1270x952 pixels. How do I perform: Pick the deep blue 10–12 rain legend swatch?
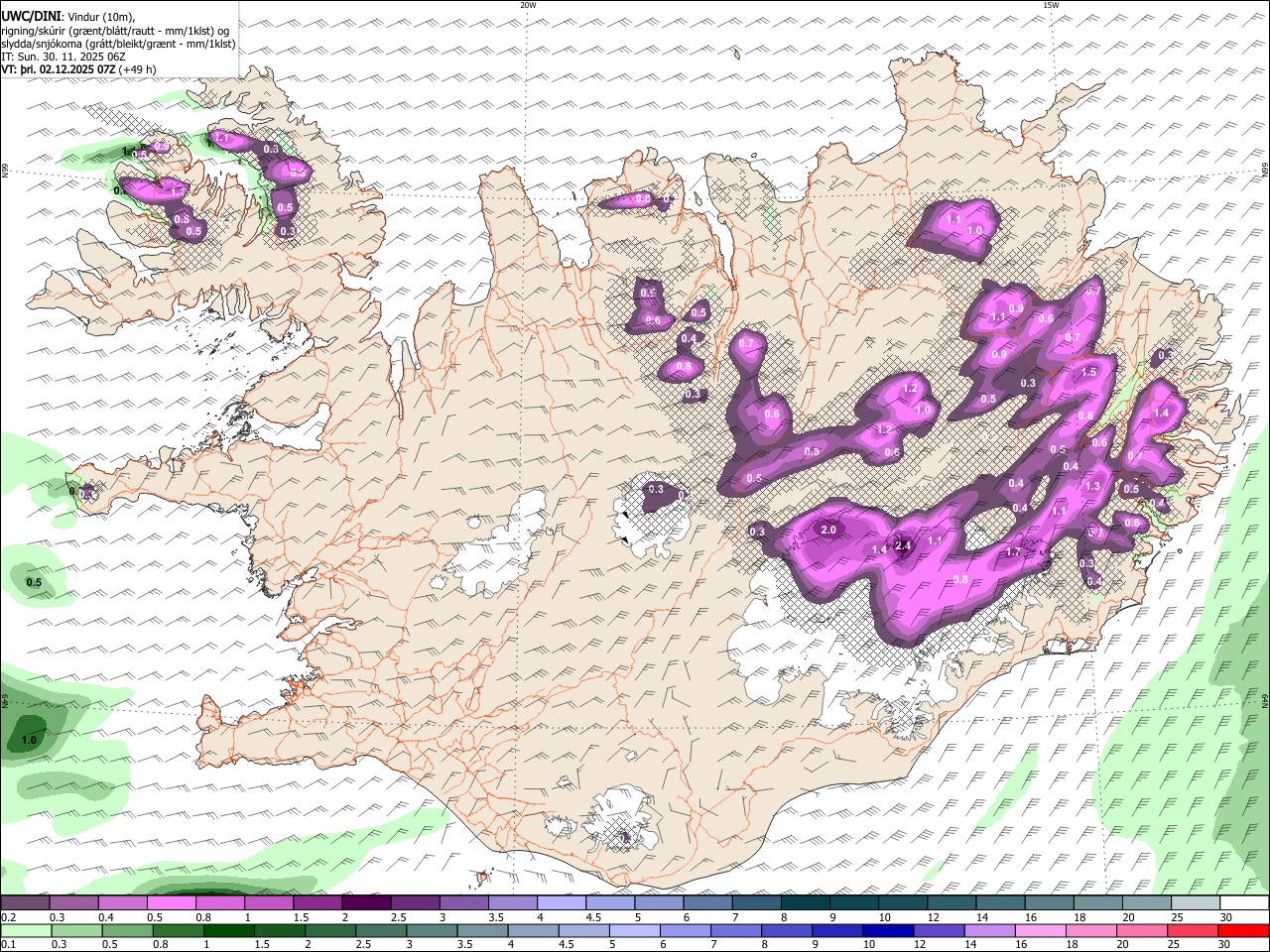[x=888, y=931]
